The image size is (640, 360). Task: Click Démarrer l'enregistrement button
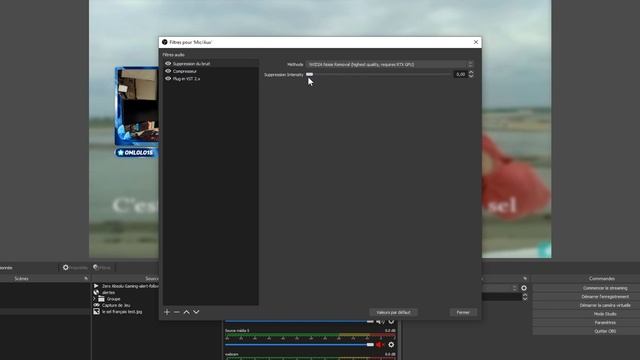click(x=605, y=297)
